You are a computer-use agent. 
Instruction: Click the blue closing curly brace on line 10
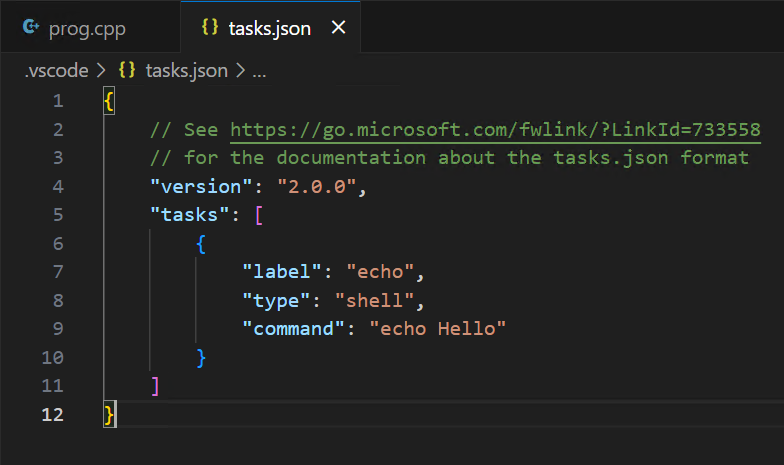tap(201, 358)
